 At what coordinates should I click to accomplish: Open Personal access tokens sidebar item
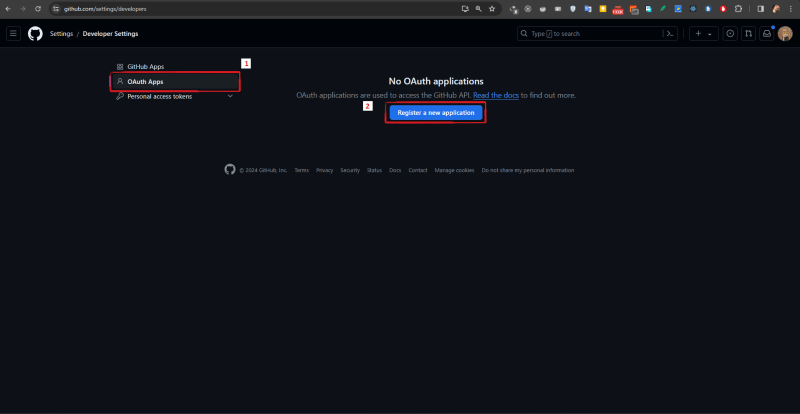coord(174,96)
